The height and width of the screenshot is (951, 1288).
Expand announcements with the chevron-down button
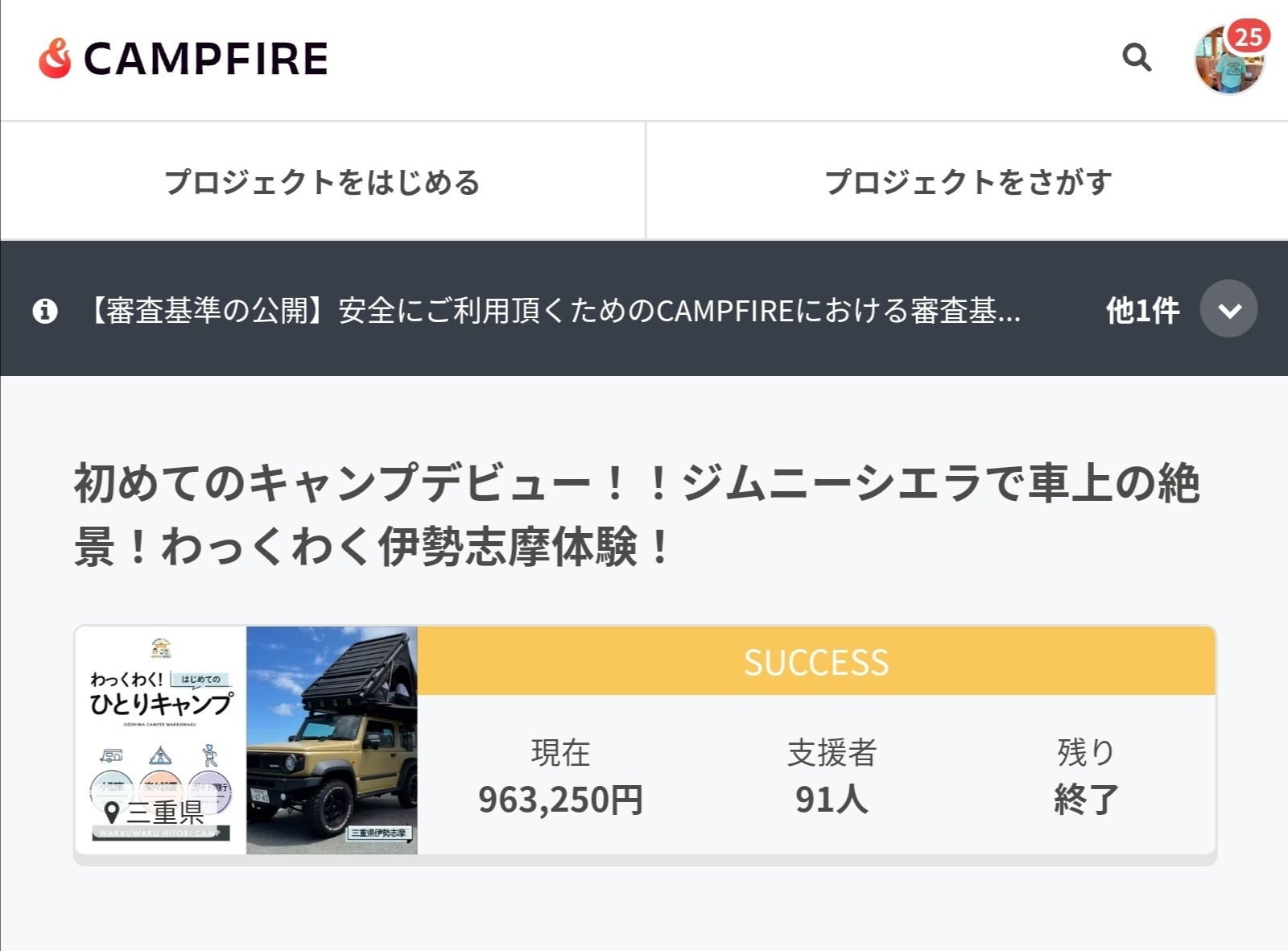1228,309
